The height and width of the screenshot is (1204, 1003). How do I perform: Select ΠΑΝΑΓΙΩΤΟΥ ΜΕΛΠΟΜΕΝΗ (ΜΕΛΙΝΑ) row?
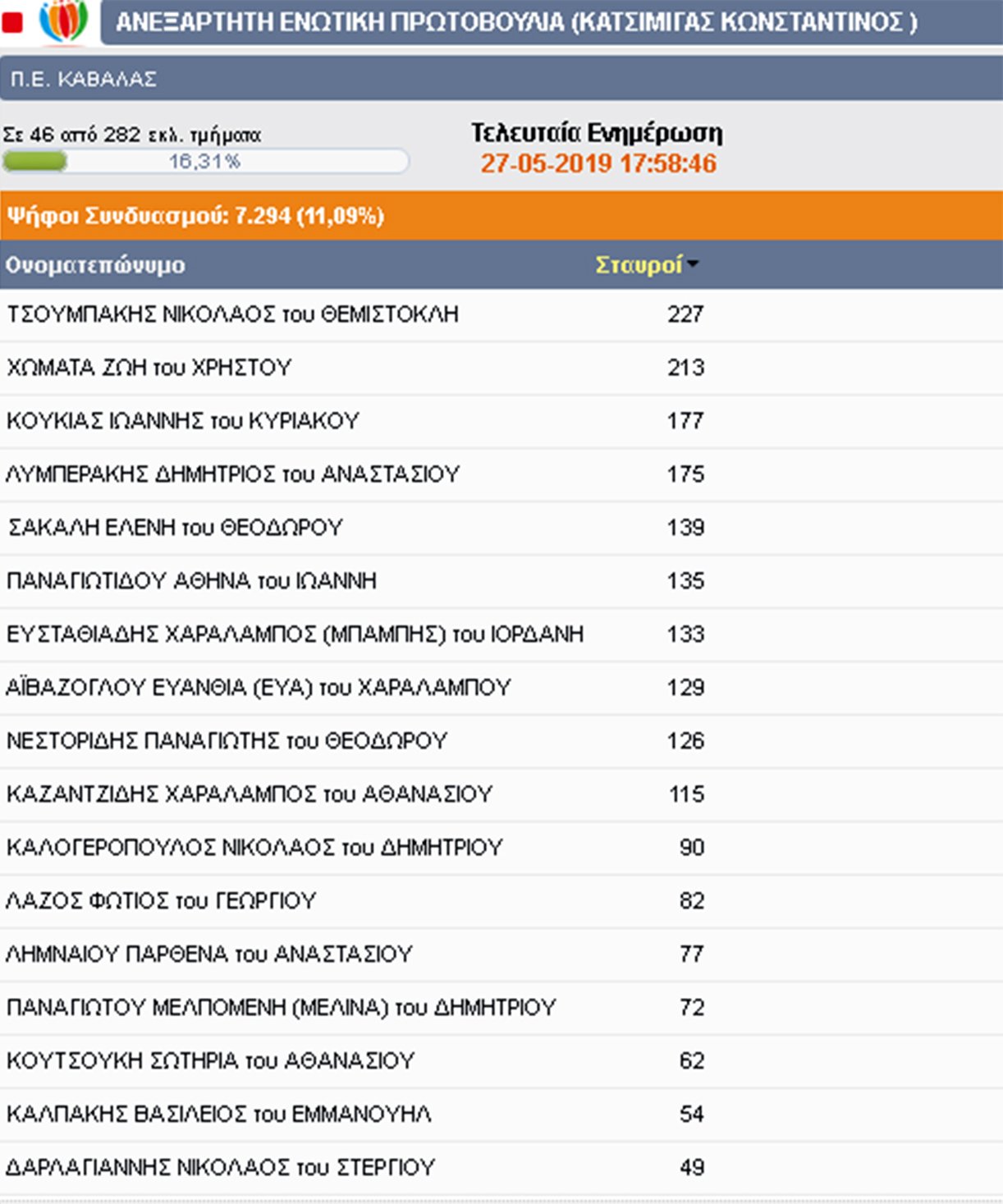click(501, 1008)
